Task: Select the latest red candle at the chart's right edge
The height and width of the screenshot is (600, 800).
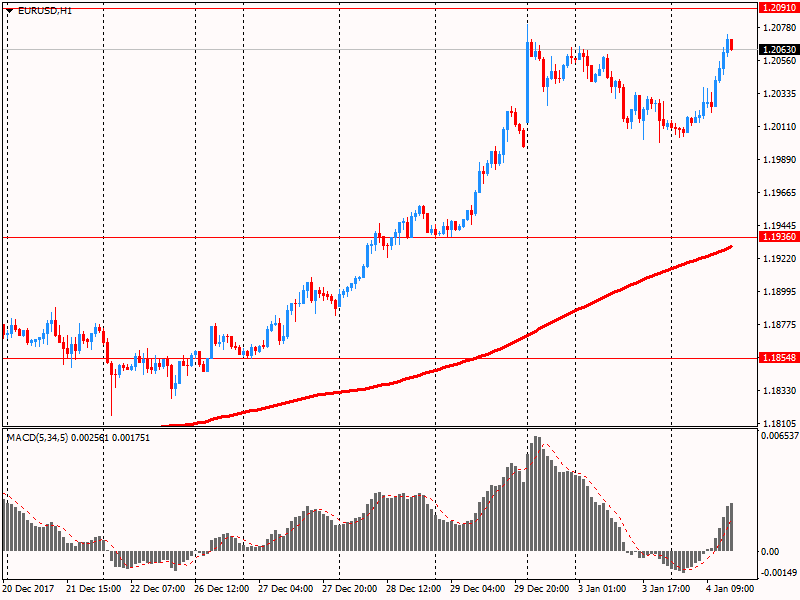Action: click(732, 45)
